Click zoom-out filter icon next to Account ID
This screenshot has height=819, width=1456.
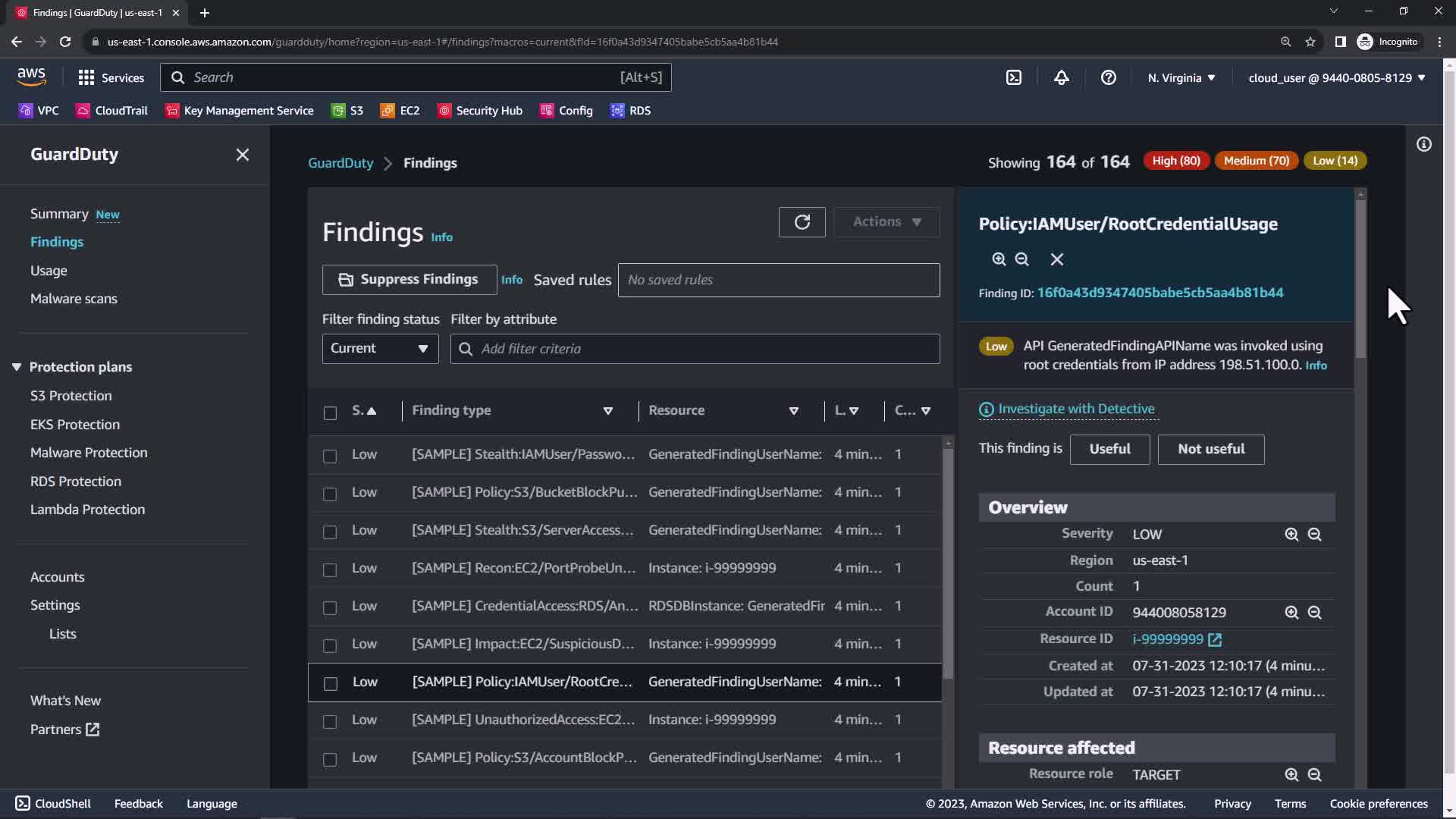tap(1314, 613)
